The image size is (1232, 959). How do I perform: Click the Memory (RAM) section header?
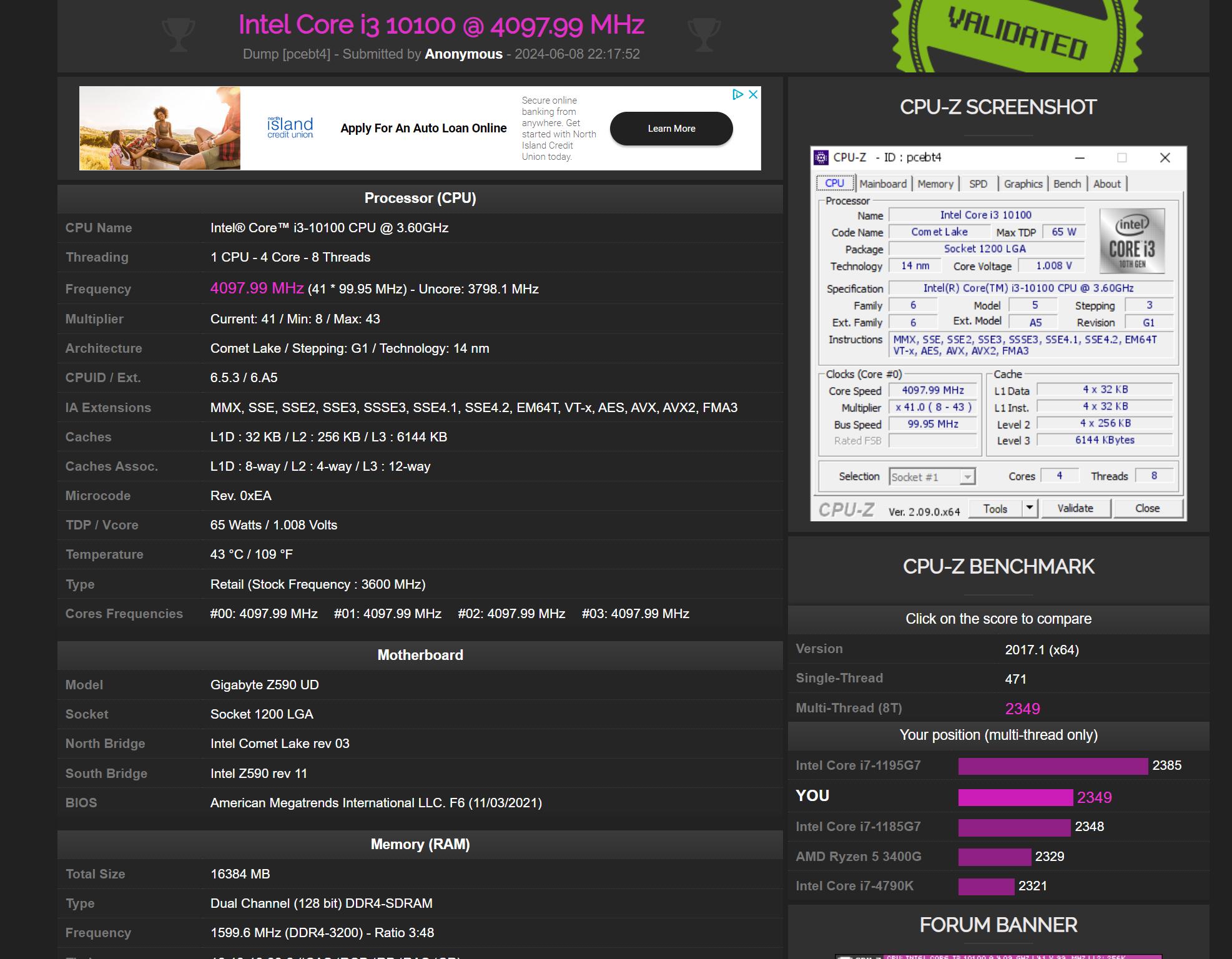click(420, 845)
